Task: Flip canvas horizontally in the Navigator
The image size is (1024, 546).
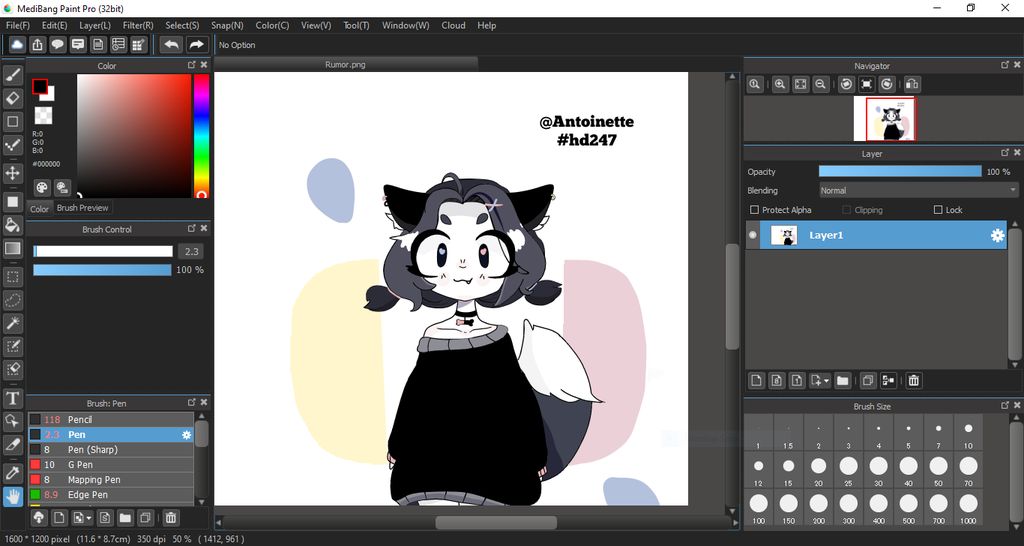Action: [912, 84]
